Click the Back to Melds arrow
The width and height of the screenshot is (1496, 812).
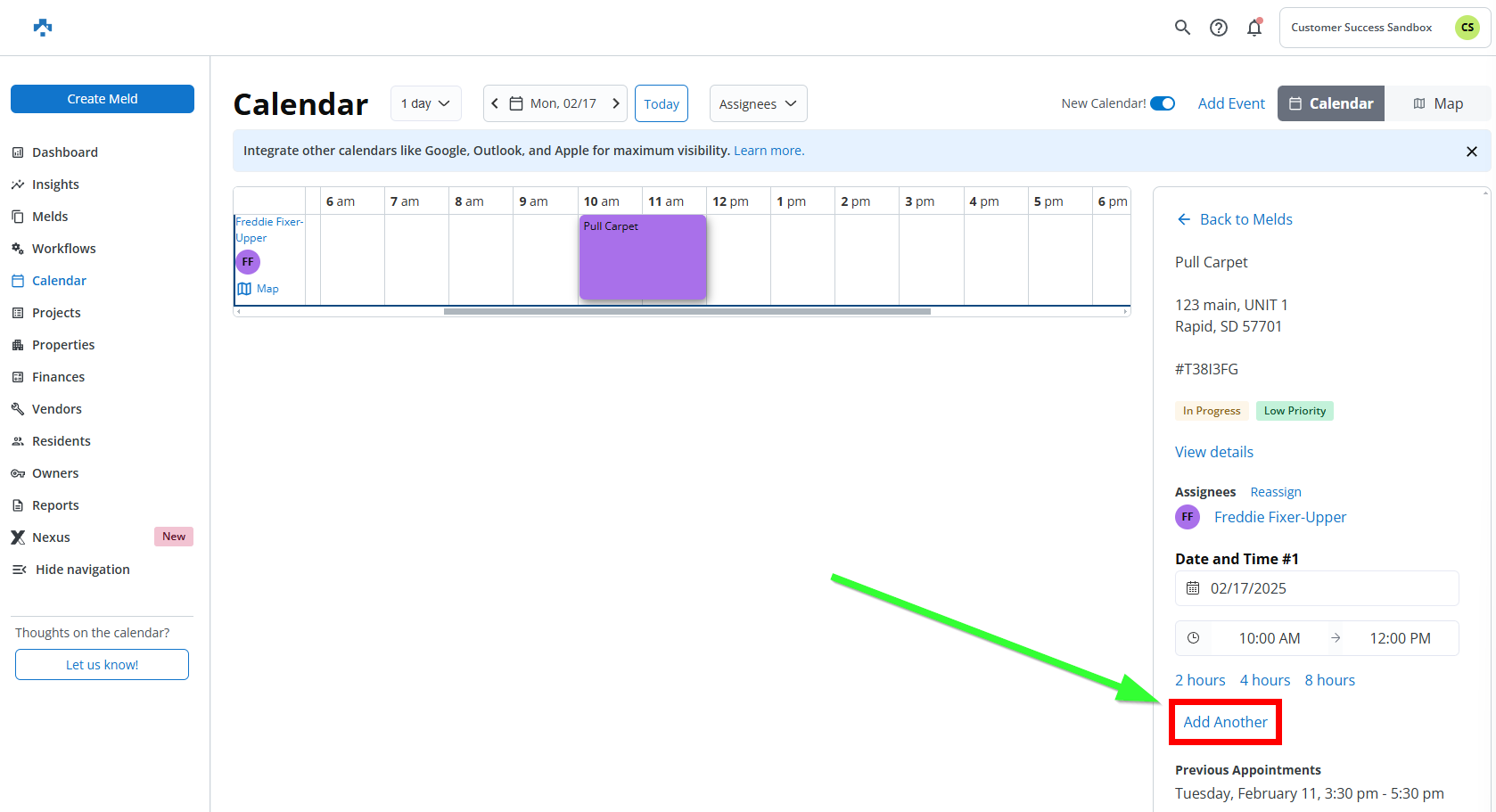click(x=1184, y=219)
